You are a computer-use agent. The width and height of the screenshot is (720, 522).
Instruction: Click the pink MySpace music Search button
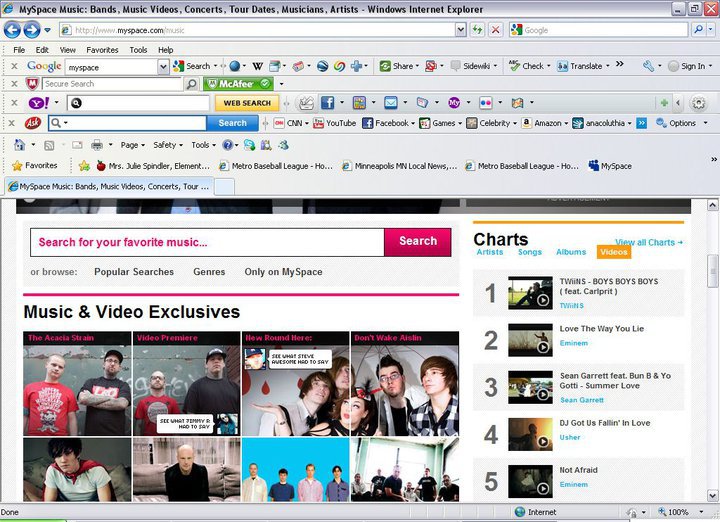[x=417, y=242]
